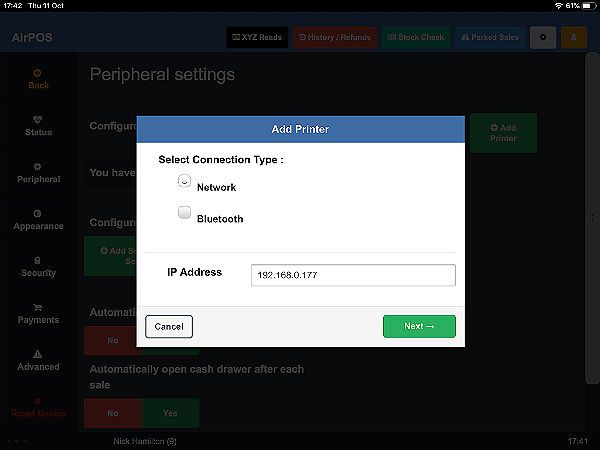The image size is (600, 450).
Task: Open Parked Sales
Action: (x=490, y=38)
